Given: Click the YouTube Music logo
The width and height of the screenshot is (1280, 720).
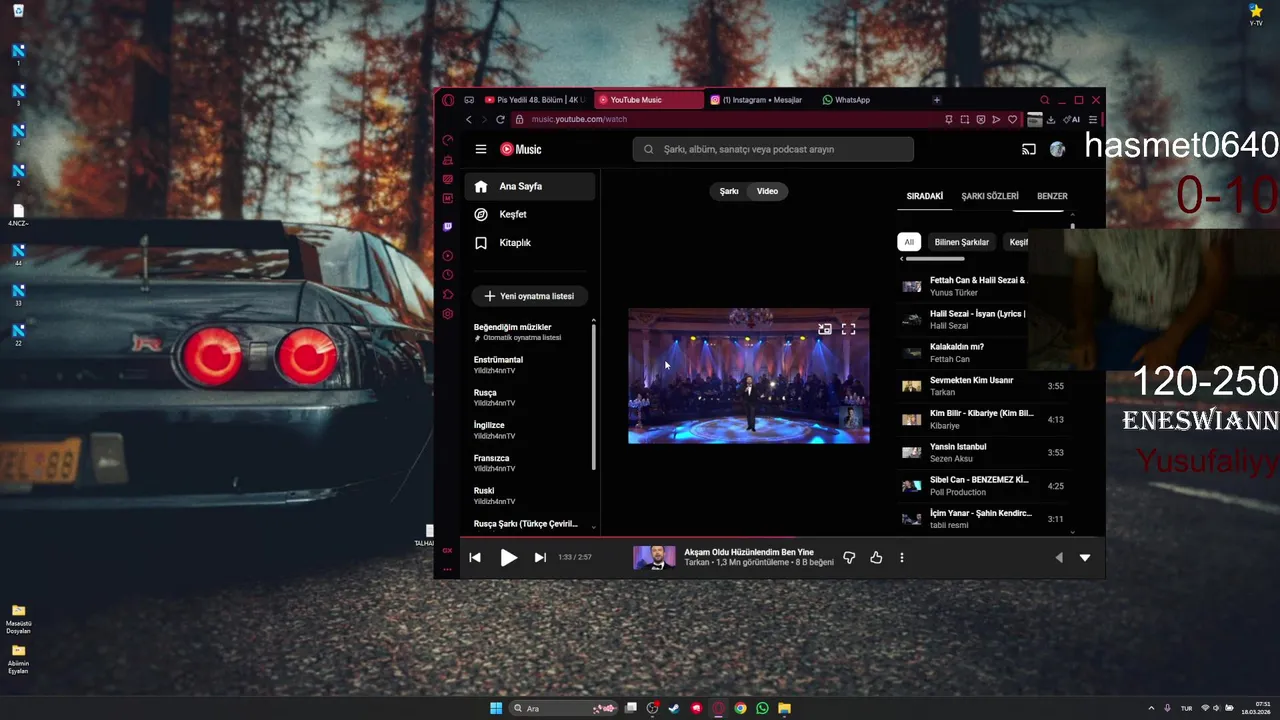Looking at the screenshot, I should (521, 149).
